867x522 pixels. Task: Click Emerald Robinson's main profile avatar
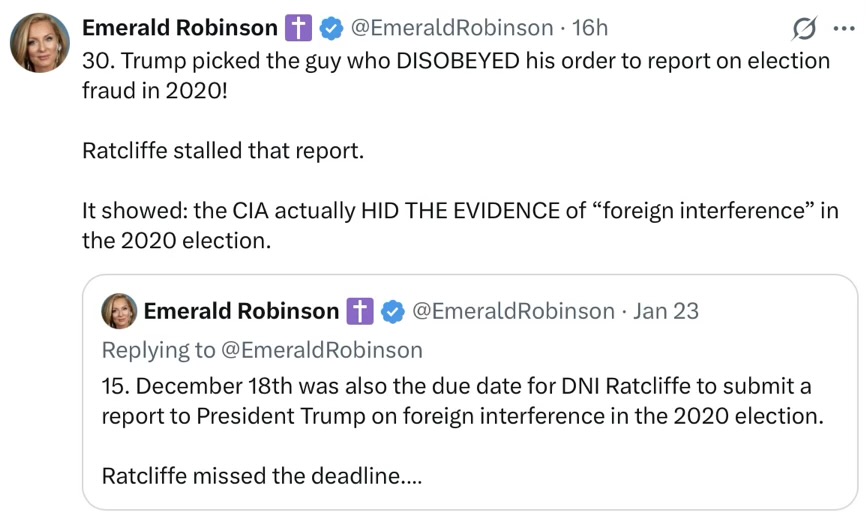click(x=40, y=43)
